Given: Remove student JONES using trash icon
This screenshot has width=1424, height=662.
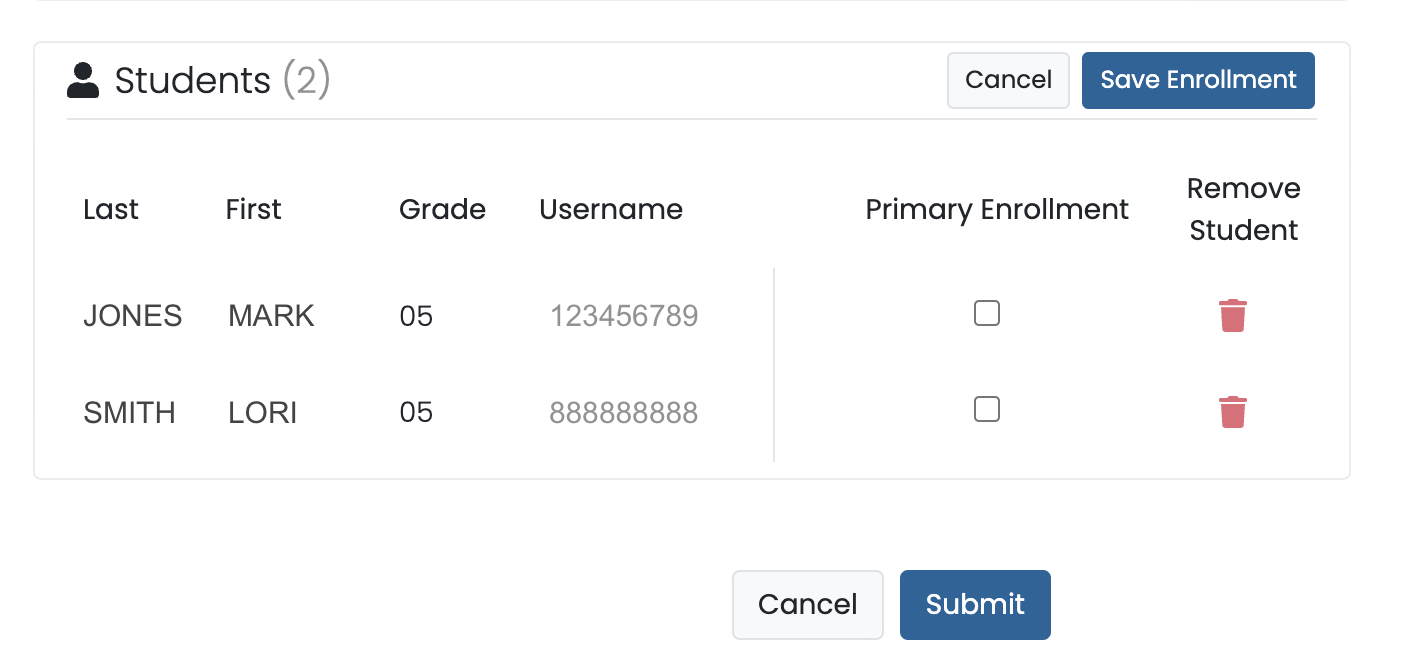Looking at the screenshot, I should click(1232, 315).
